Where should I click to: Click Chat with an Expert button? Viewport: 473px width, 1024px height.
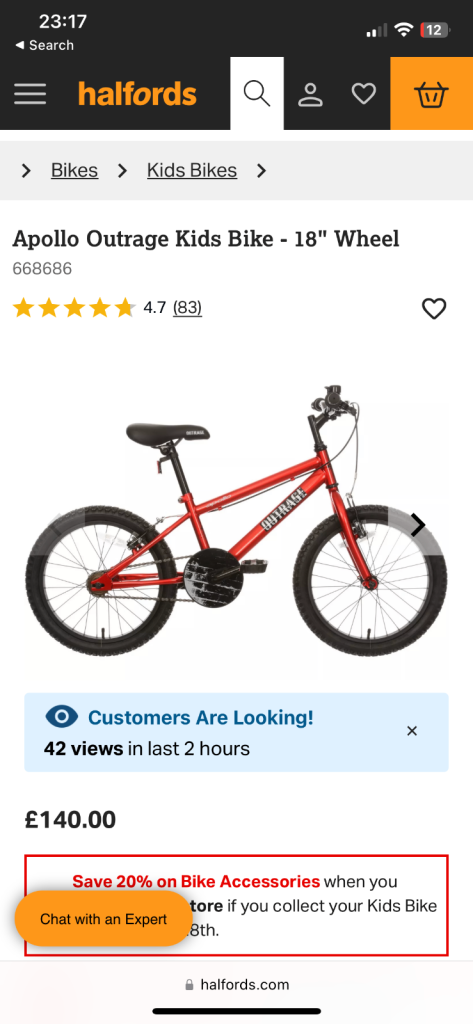point(104,919)
